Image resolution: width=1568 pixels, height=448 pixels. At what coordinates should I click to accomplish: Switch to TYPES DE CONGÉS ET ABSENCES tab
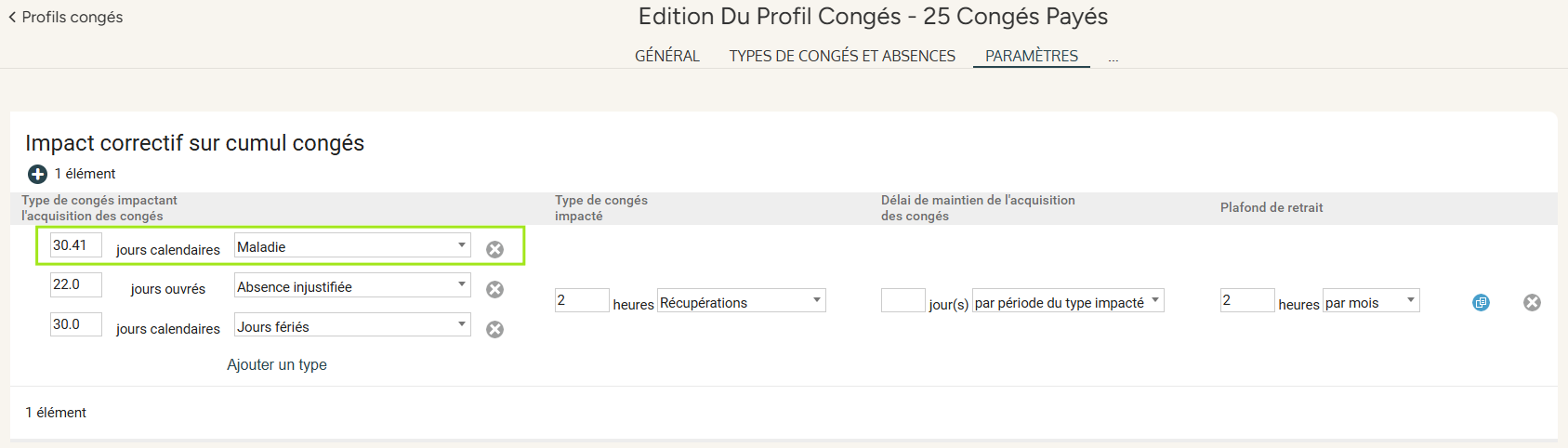click(842, 56)
